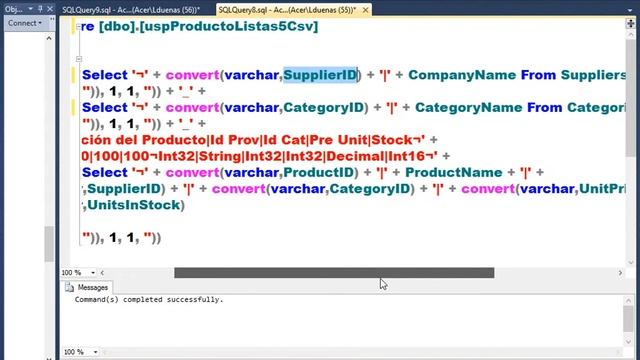
Task: Select the Messages results tab
Action: pos(87,287)
